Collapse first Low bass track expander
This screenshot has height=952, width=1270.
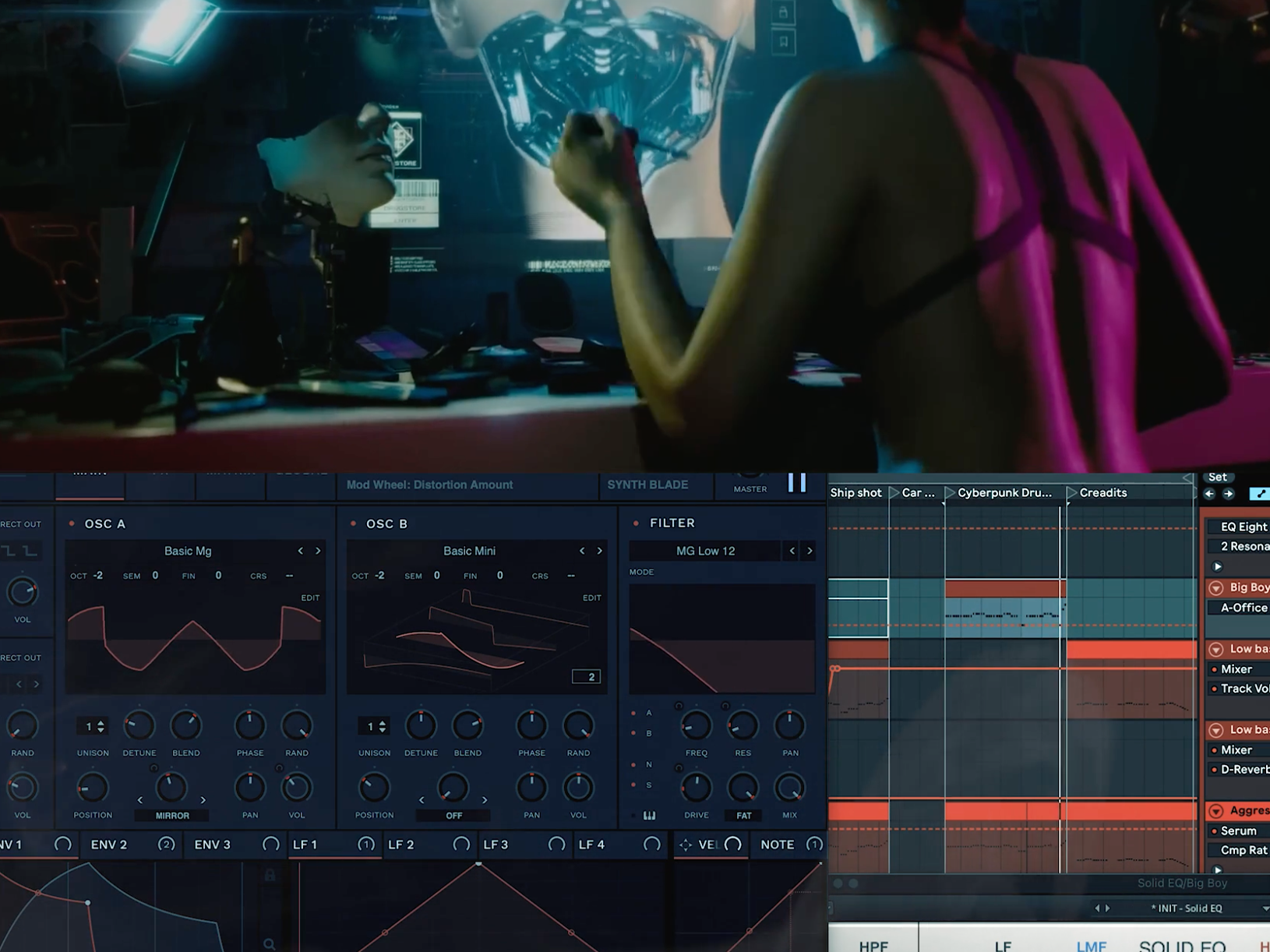1215,649
